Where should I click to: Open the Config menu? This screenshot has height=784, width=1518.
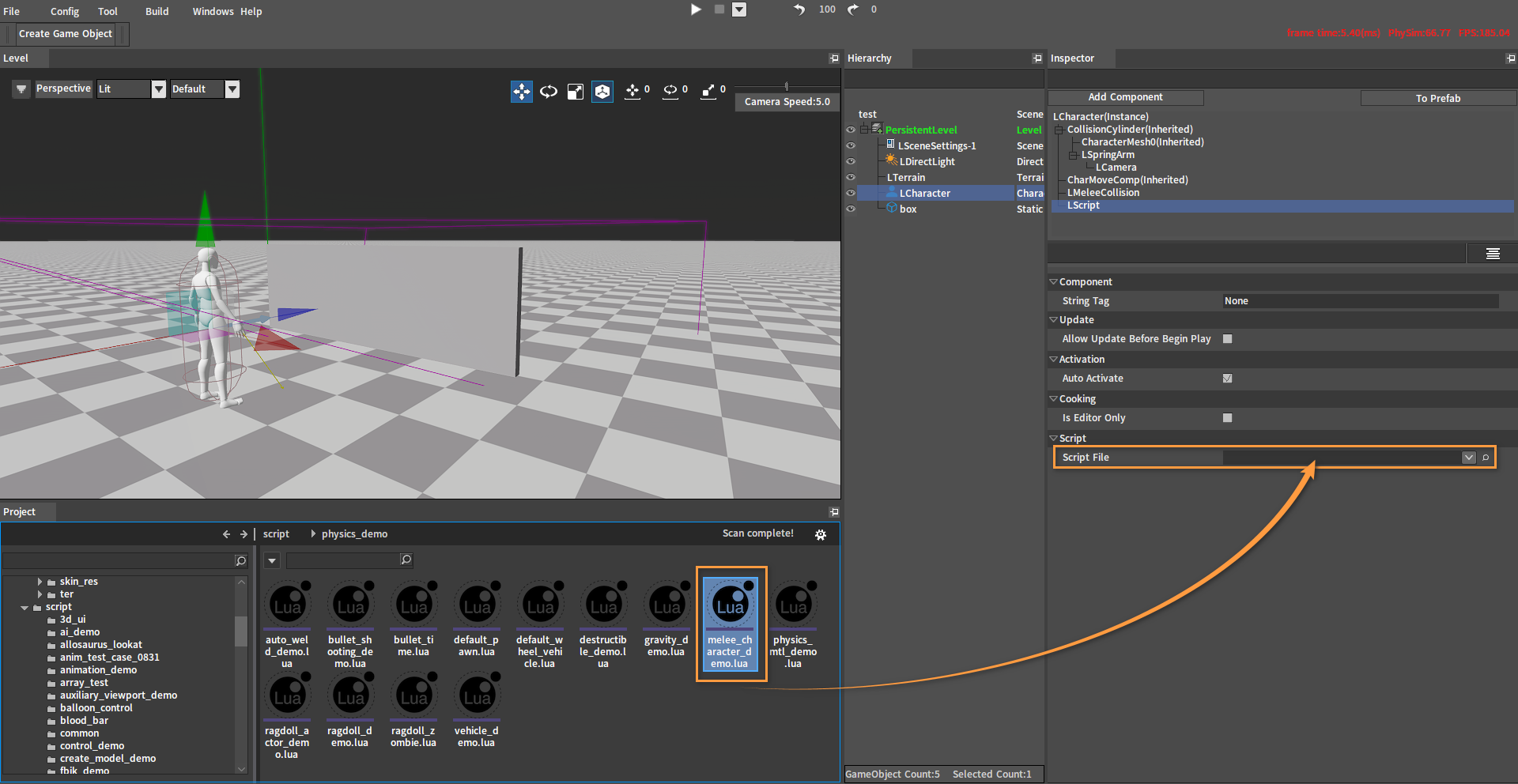65,11
